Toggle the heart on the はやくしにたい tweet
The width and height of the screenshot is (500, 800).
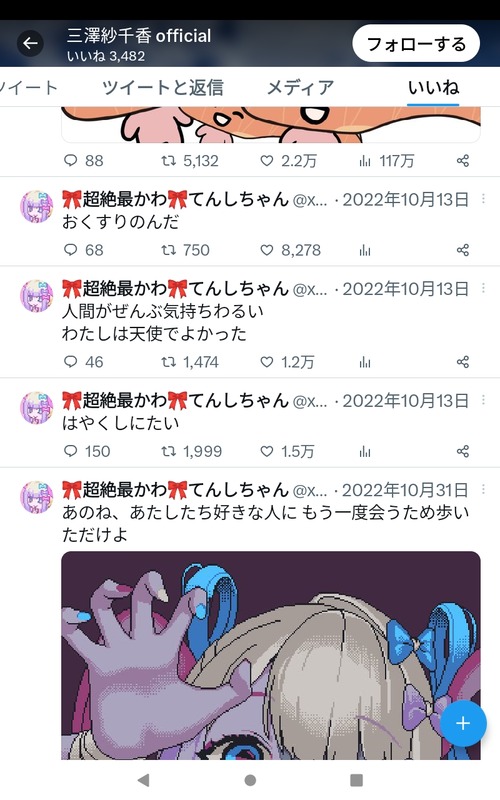(x=267, y=451)
